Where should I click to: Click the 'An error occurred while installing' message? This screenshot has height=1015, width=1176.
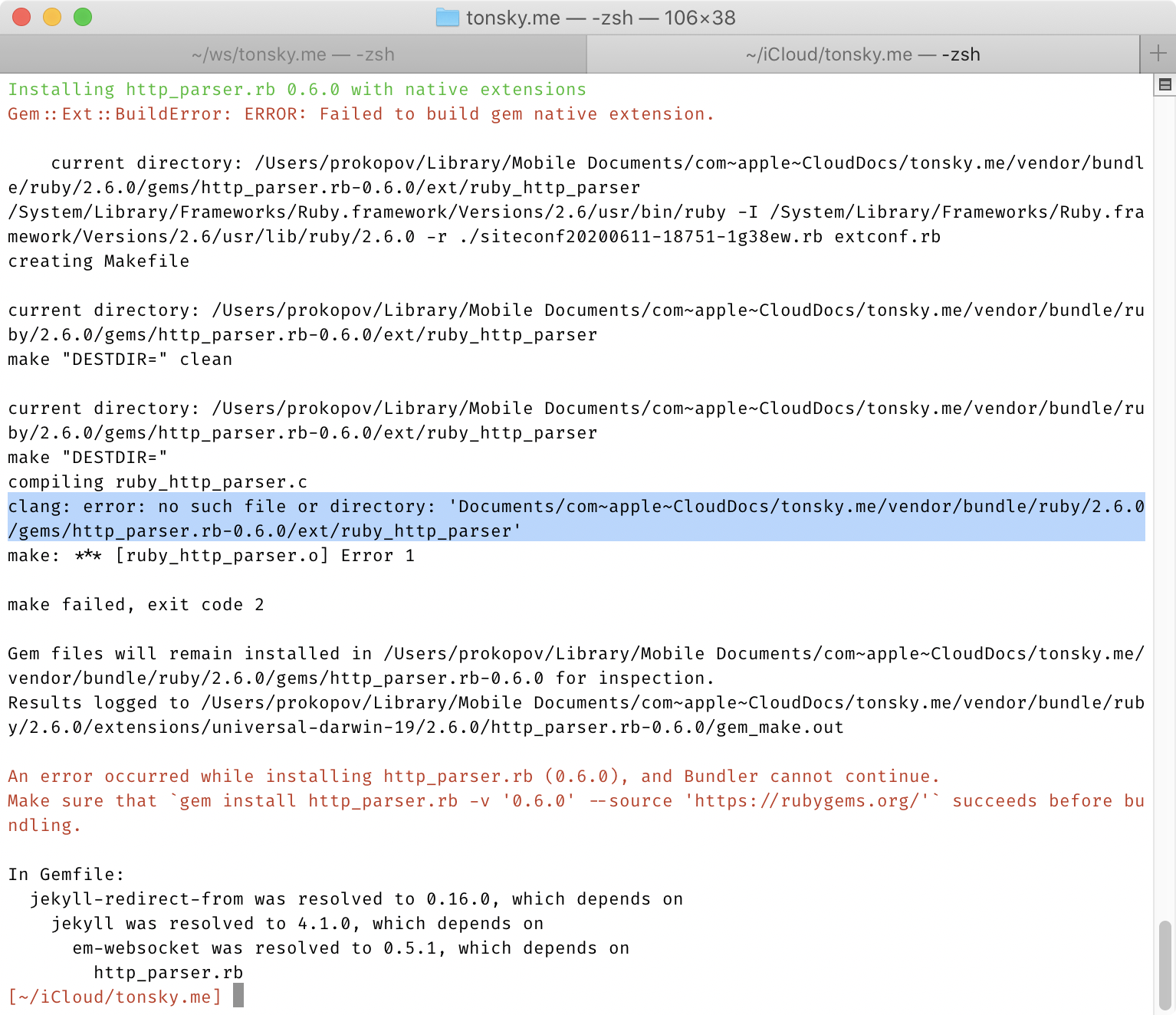click(473, 777)
